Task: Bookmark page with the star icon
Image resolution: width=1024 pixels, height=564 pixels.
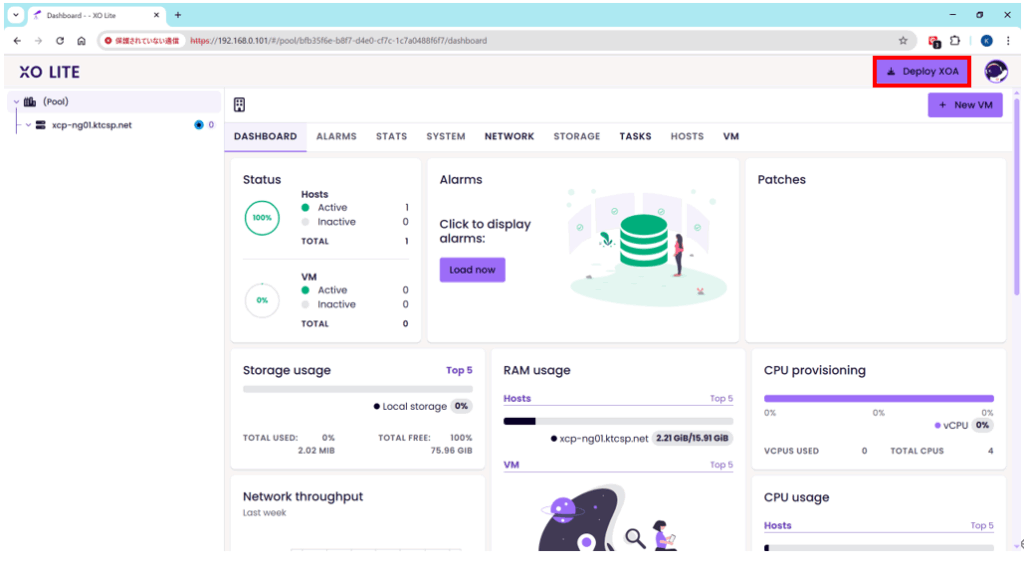Action: pyautogui.click(x=903, y=41)
